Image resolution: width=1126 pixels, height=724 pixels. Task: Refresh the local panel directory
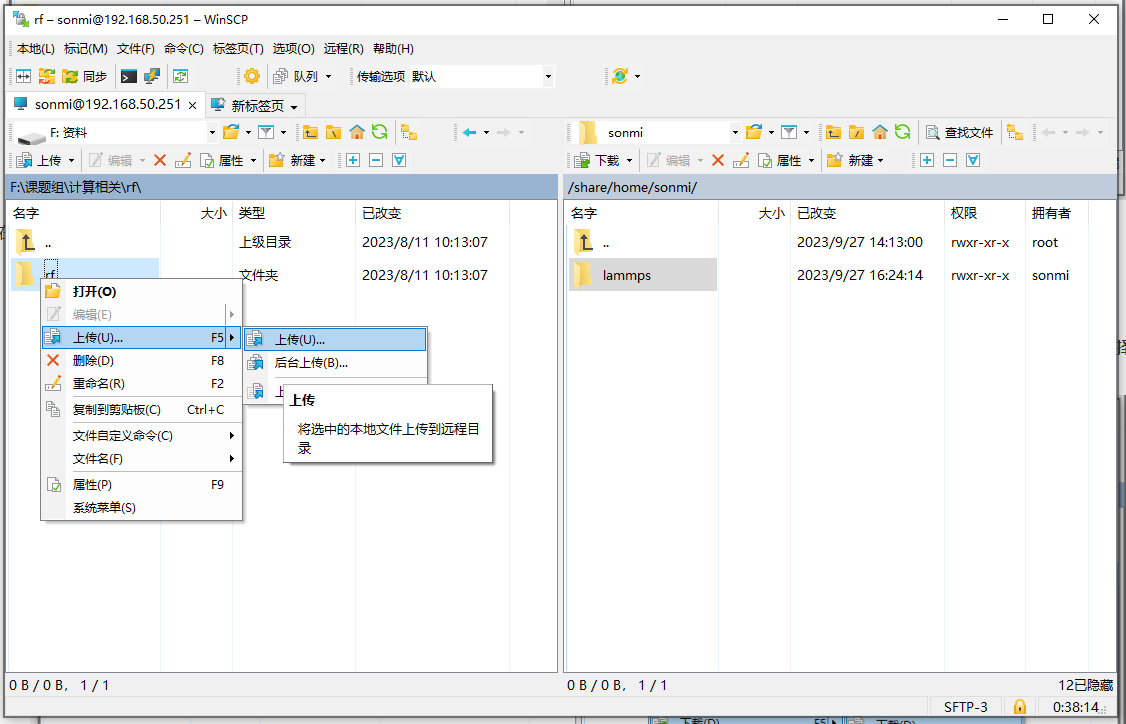click(x=379, y=132)
